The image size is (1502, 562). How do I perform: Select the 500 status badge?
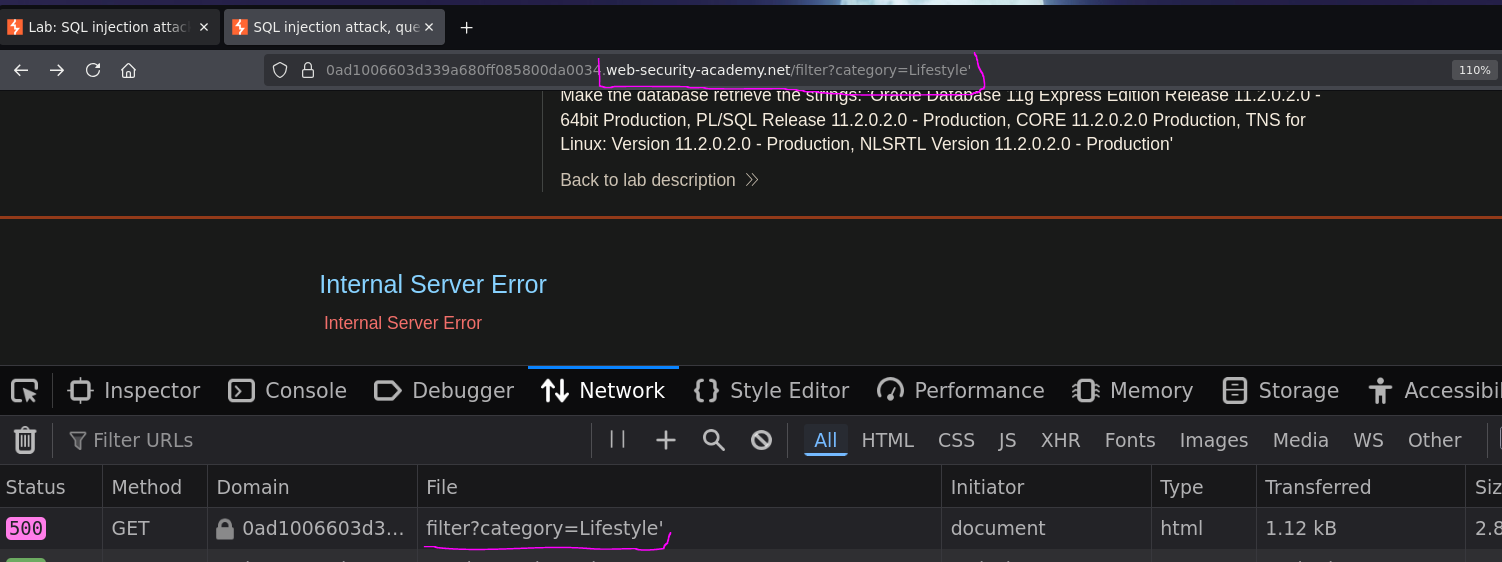point(26,528)
